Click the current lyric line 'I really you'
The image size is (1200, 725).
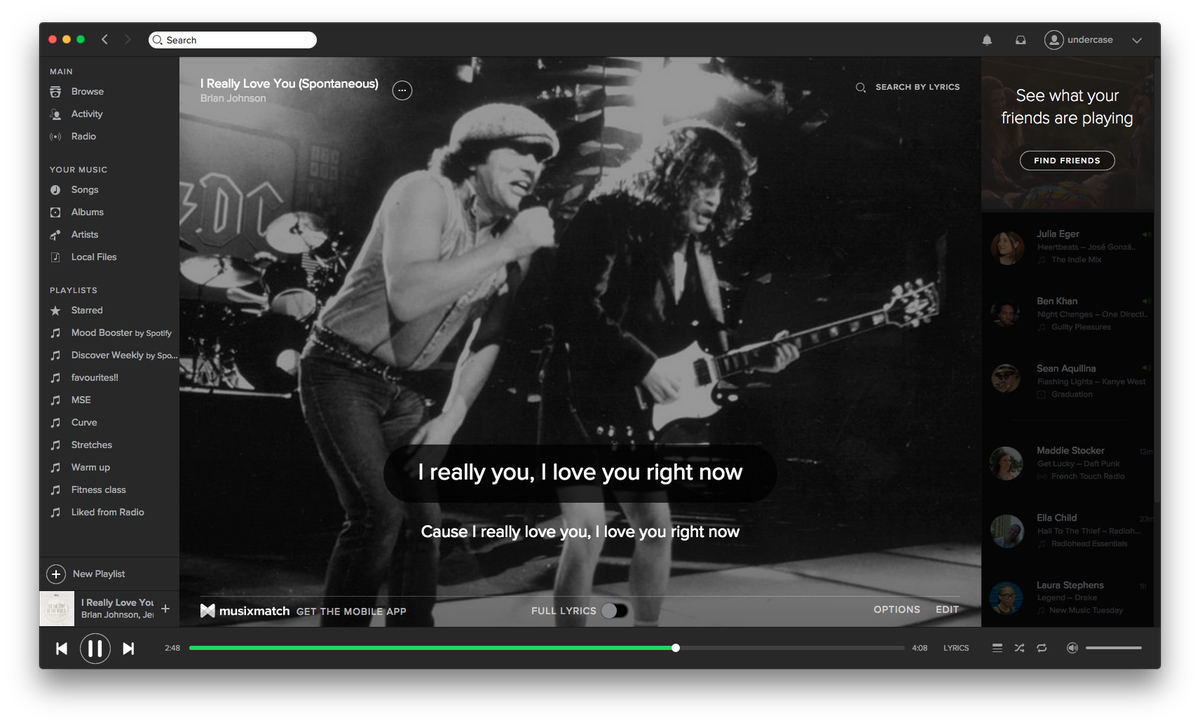(x=580, y=473)
